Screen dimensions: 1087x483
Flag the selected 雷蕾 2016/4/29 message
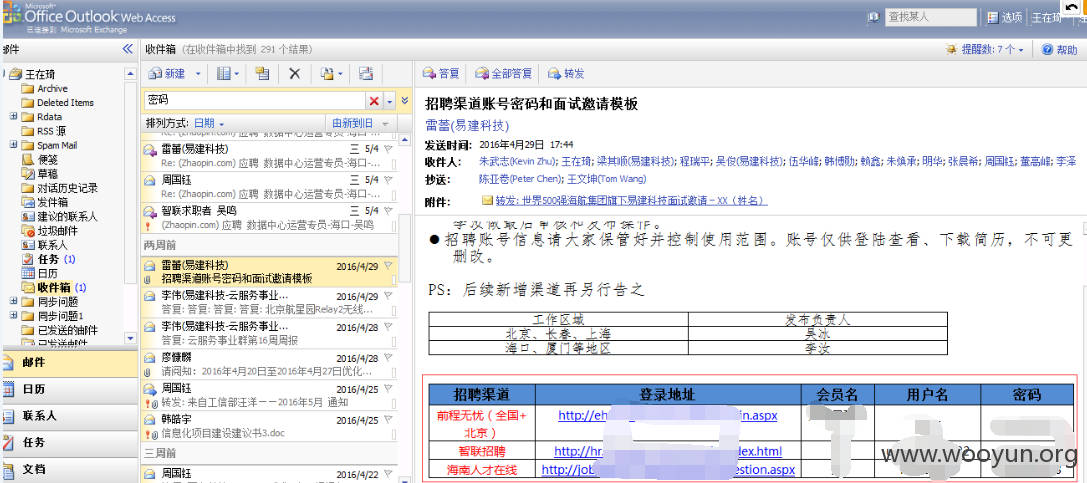click(x=388, y=265)
